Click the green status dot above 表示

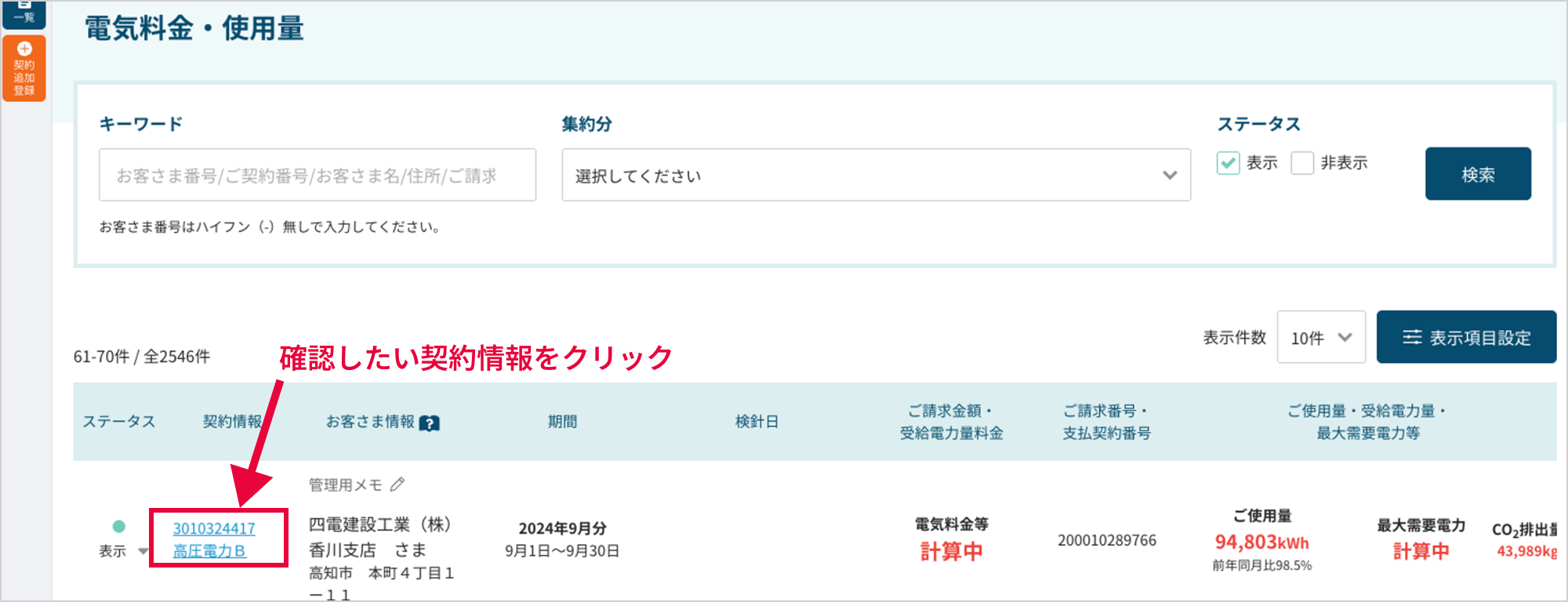coord(119,526)
